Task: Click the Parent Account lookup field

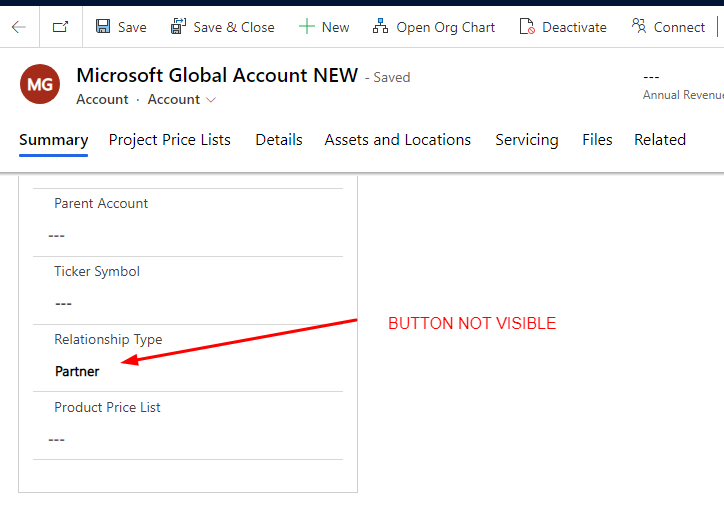Action: [x=188, y=236]
